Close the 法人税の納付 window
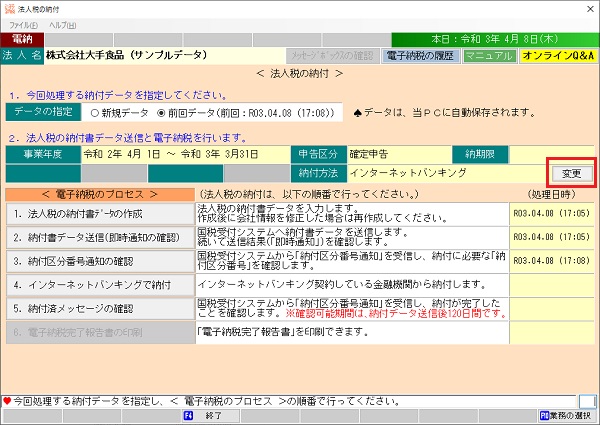Viewport: 600px width, 425px height. pos(590,9)
